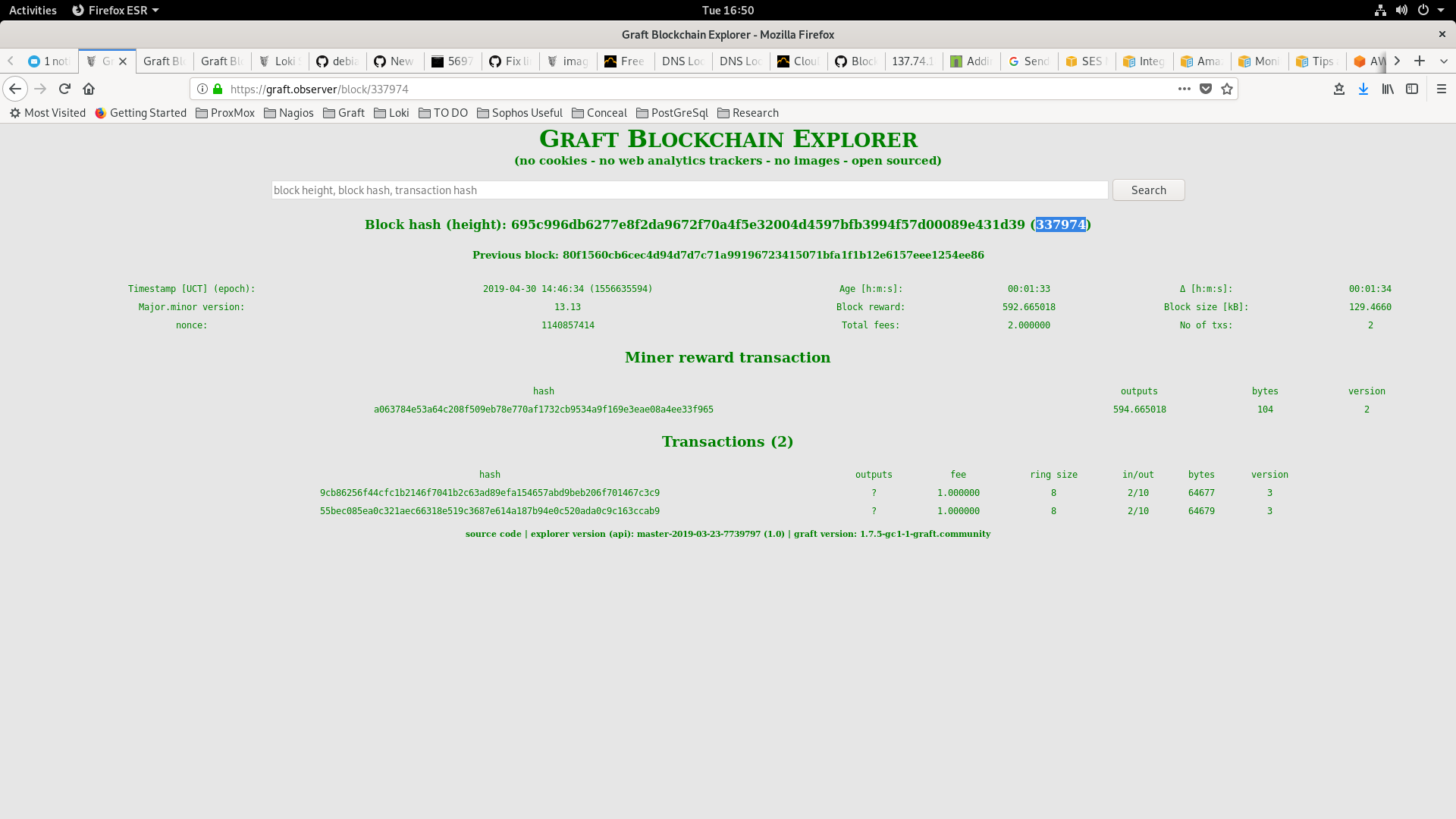The height and width of the screenshot is (819, 1456).
Task: Click the padlock icon in the address bar
Action: point(217,89)
